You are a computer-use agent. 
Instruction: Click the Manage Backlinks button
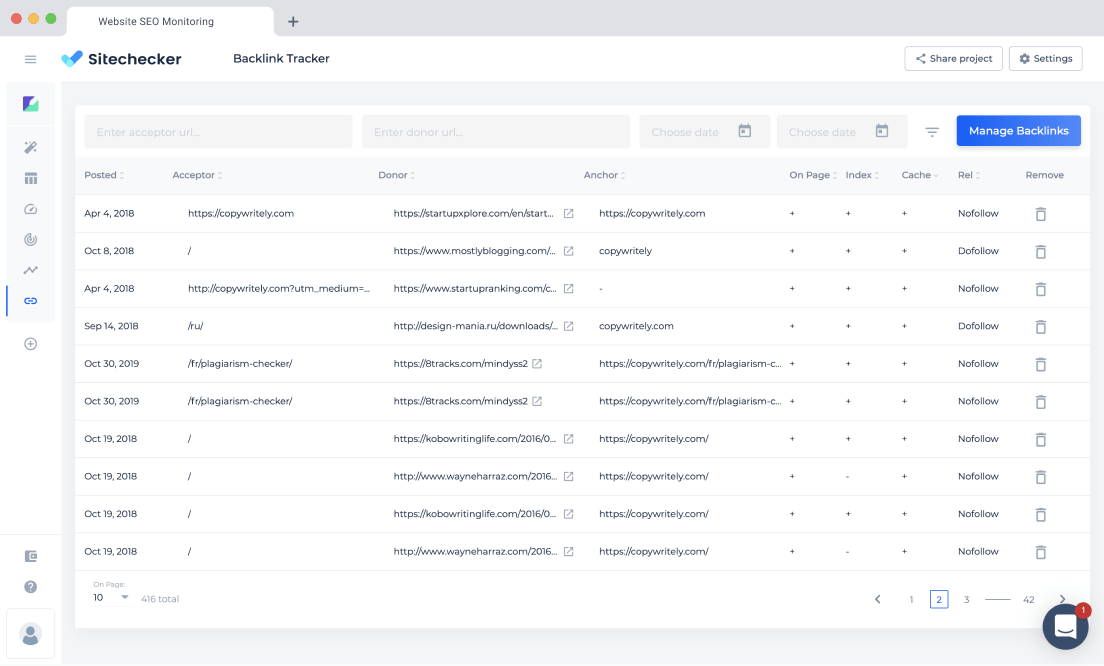[1018, 131]
